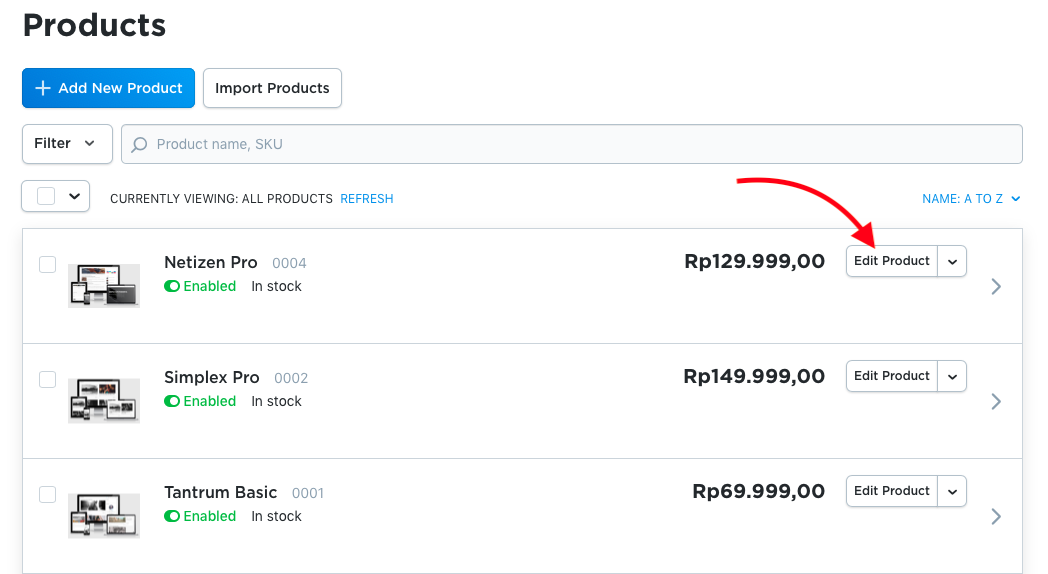Image resolution: width=1048 pixels, height=574 pixels.
Task: Check the Simplex Pro row checkbox
Action: tap(47, 380)
